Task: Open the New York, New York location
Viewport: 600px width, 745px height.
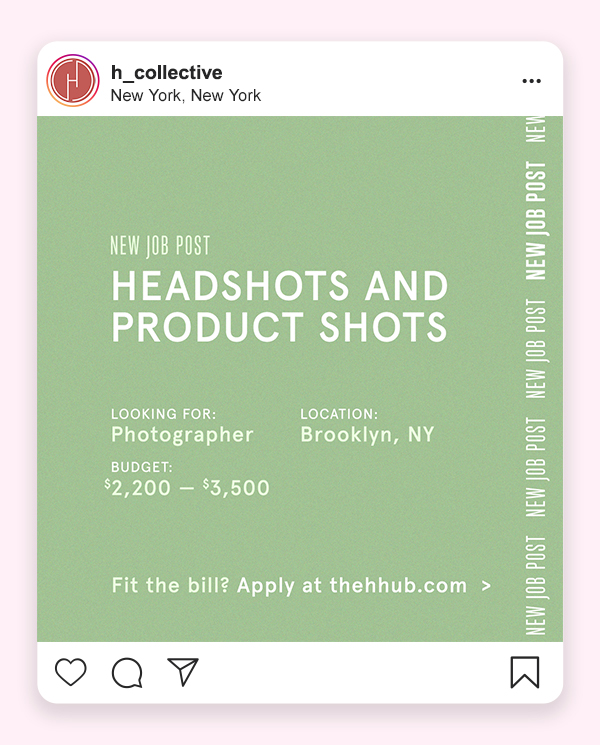Action: 185,96
